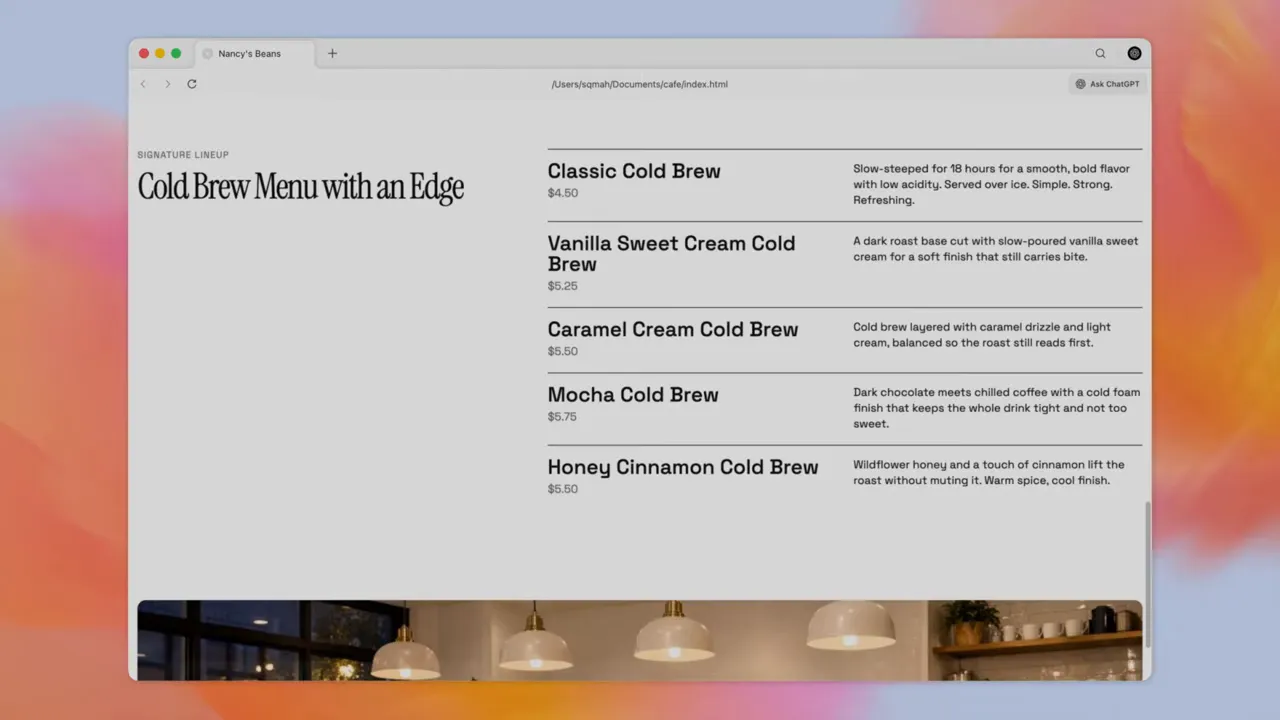
Task: Click the Honey Cinnamon Cold Brew heading
Action: pos(683,467)
